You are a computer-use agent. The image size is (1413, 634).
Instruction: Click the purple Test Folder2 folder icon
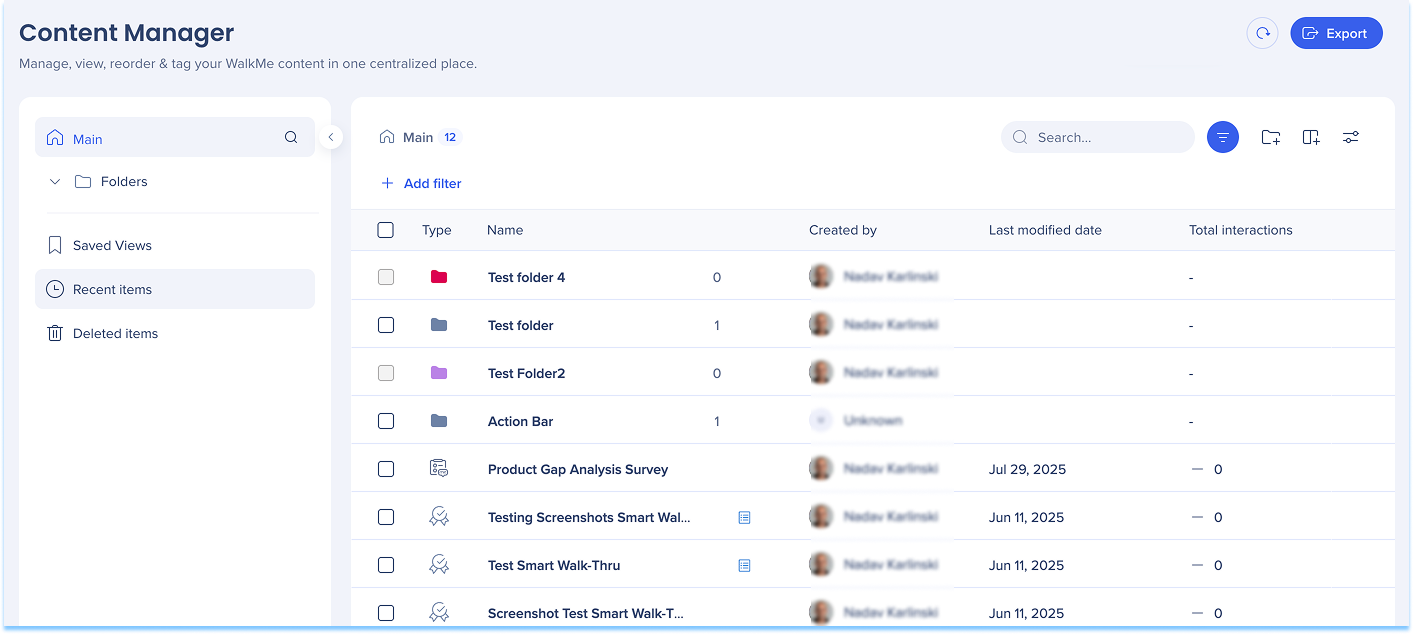(x=438, y=373)
